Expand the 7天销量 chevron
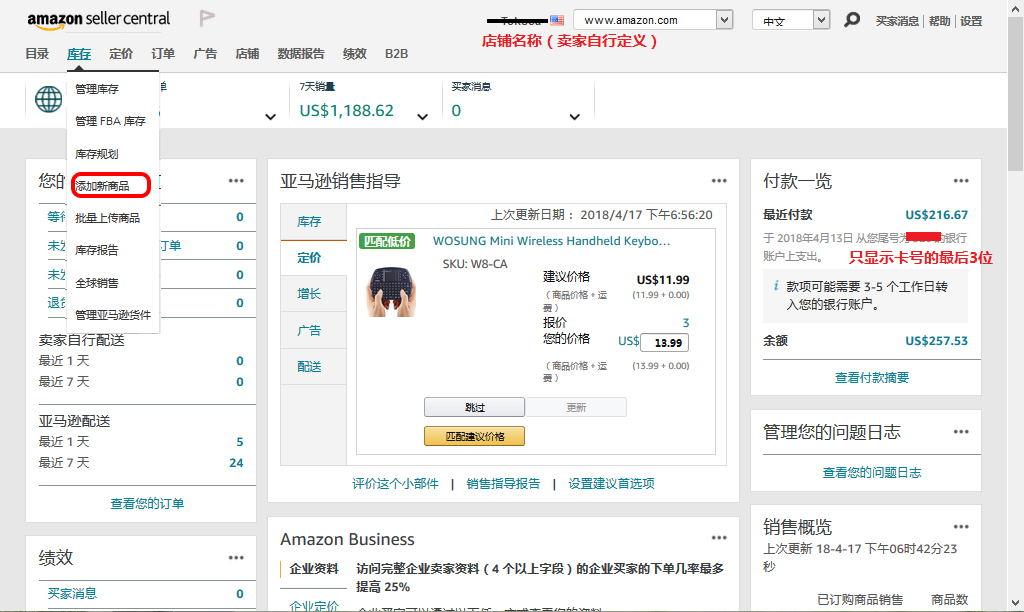1024x612 pixels. coord(423,117)
